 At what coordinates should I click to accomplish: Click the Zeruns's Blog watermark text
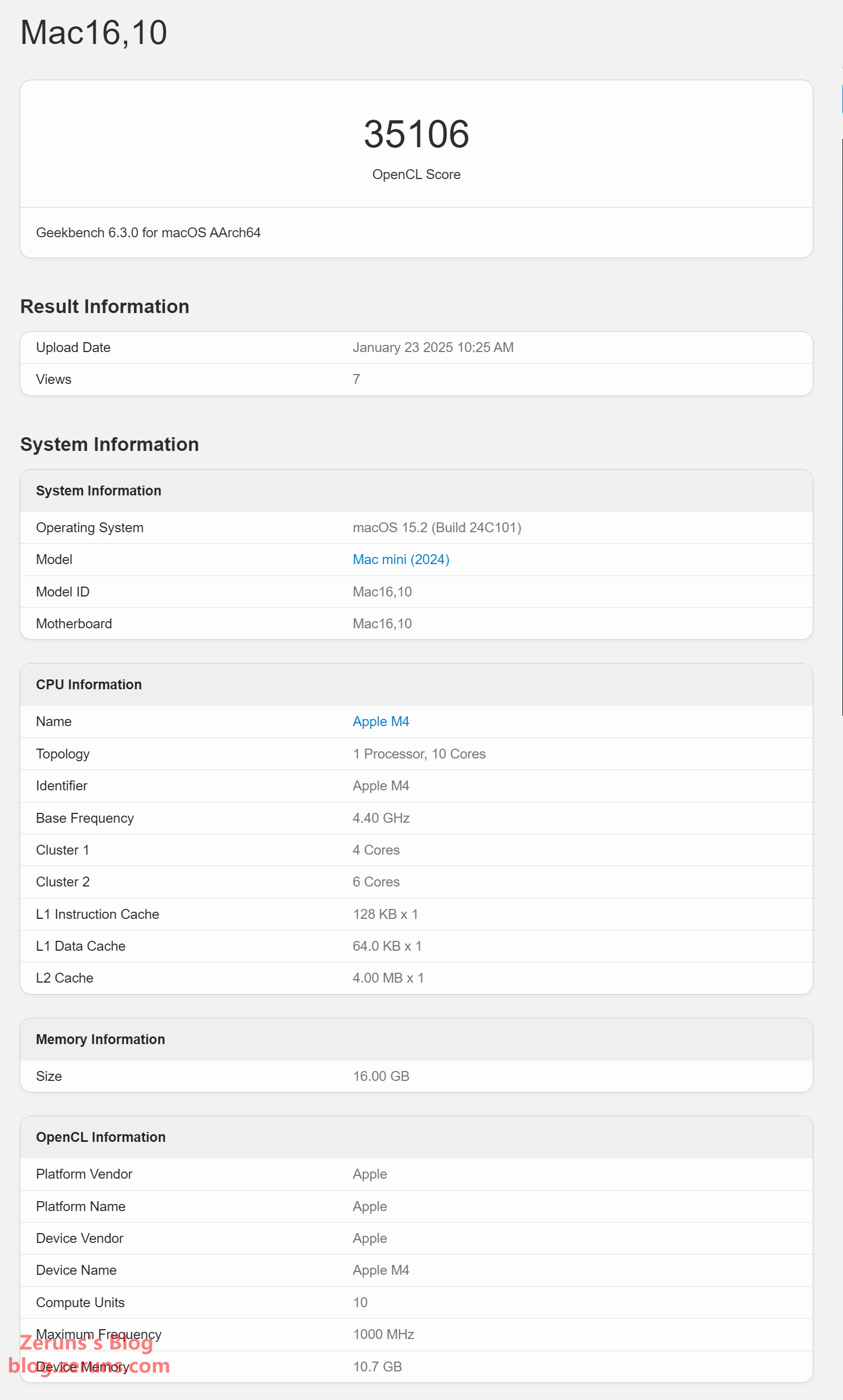click(x=86, y=1345)
